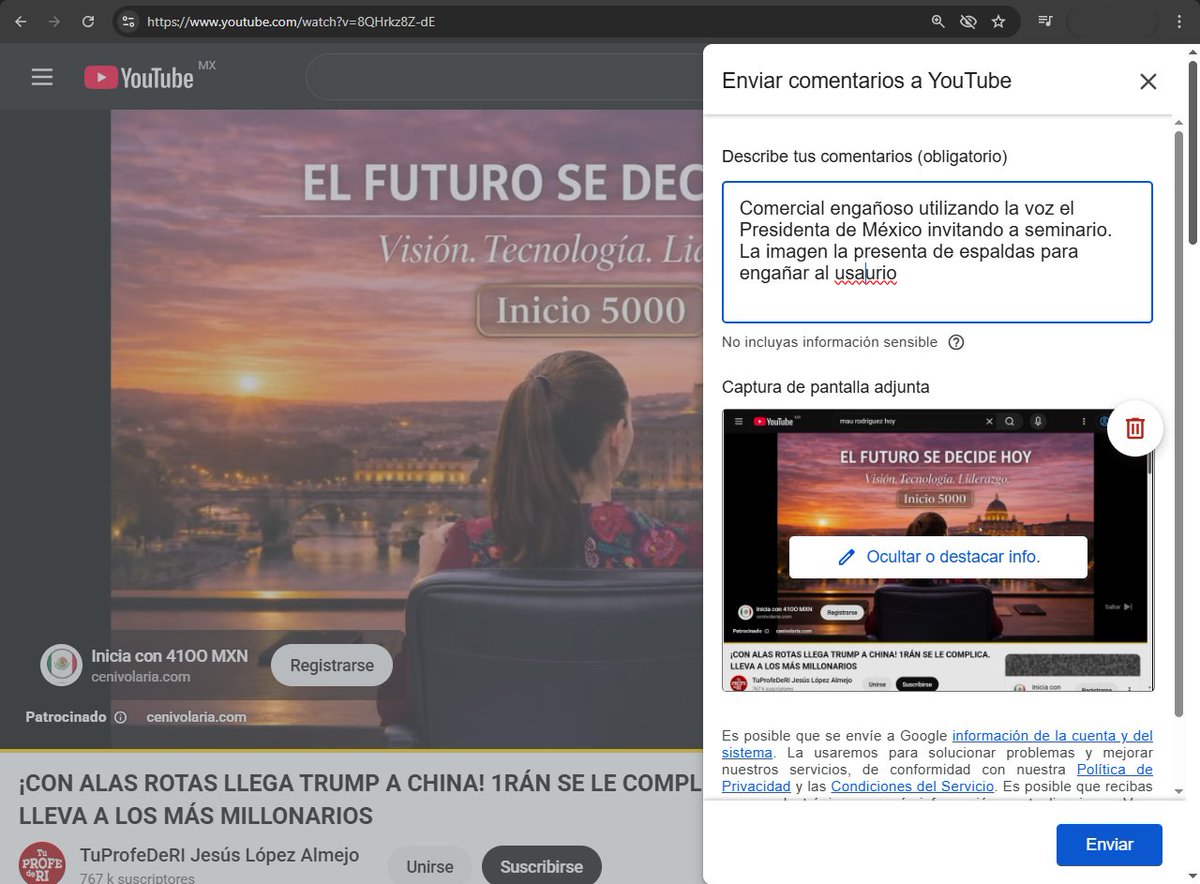This screenshot has width=1200, height=884.
Task: Send feedback with the Enviar button
Action: (x=1109, y=844)
